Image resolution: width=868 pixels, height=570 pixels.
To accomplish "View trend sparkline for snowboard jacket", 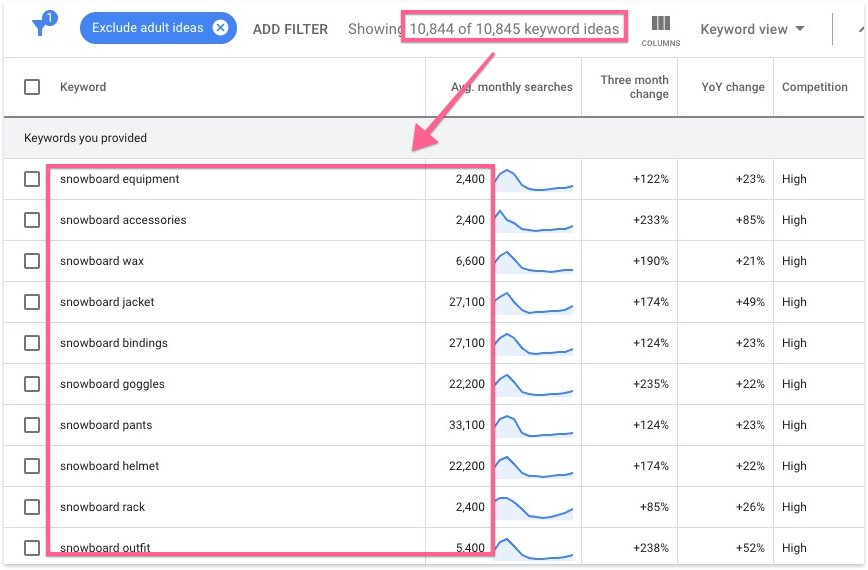I will coord(535,302).
